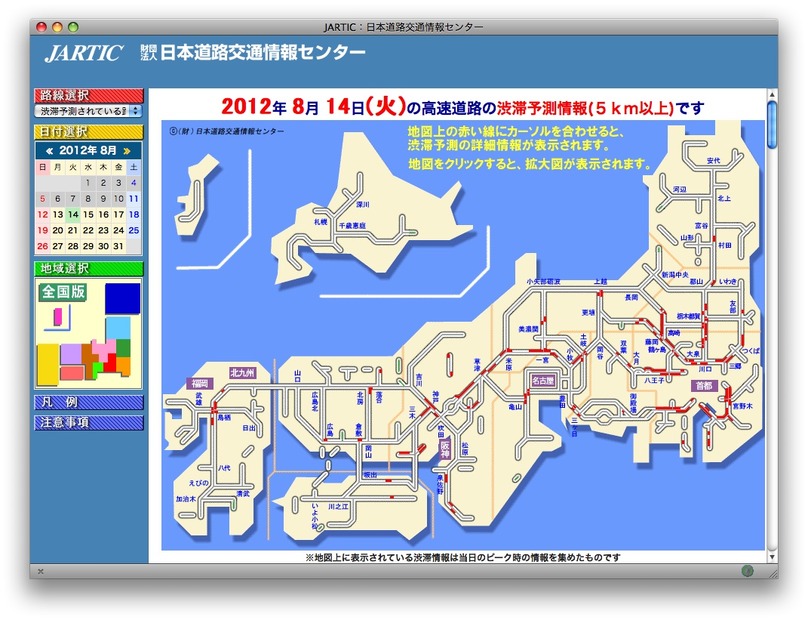Click the いわき label on map
Viewport: 808px width, 620px height.
pos(728,281)
